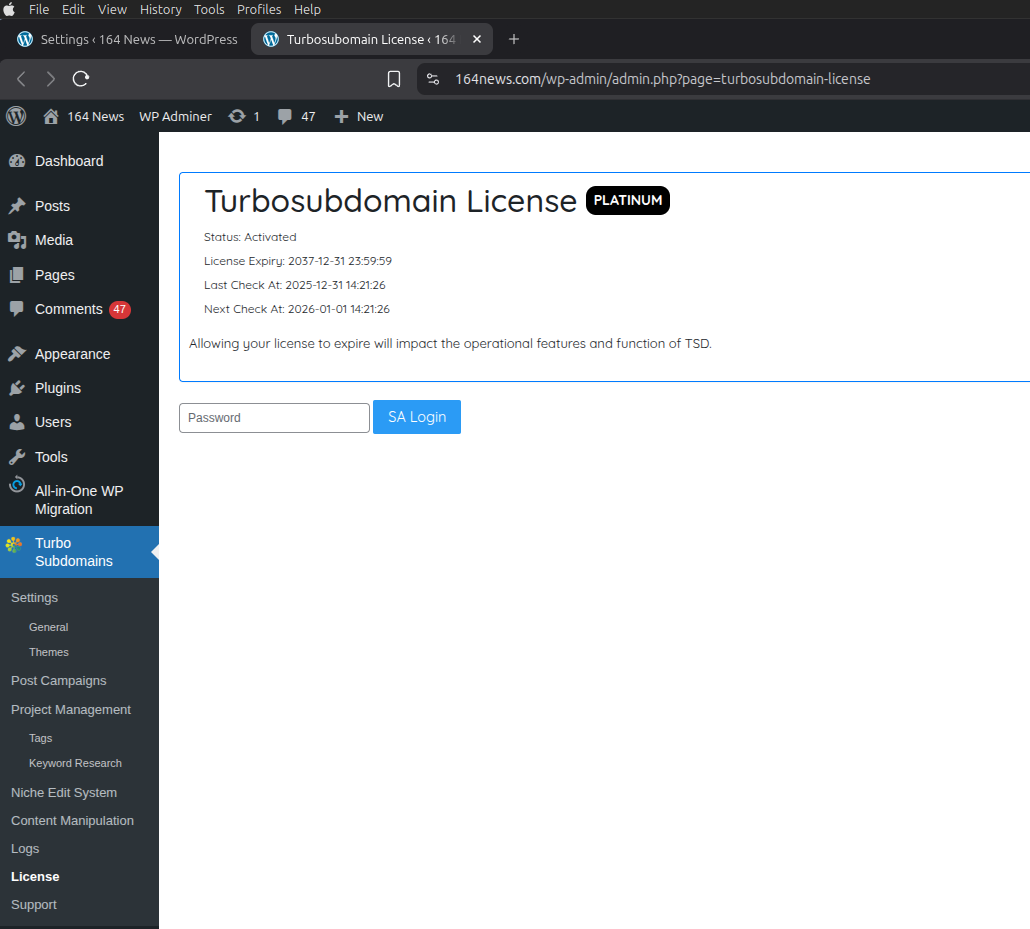This screenshot has height=929, width=1030.
Task: Go to Post Campaigns submenu
Action: click(58, 680)
